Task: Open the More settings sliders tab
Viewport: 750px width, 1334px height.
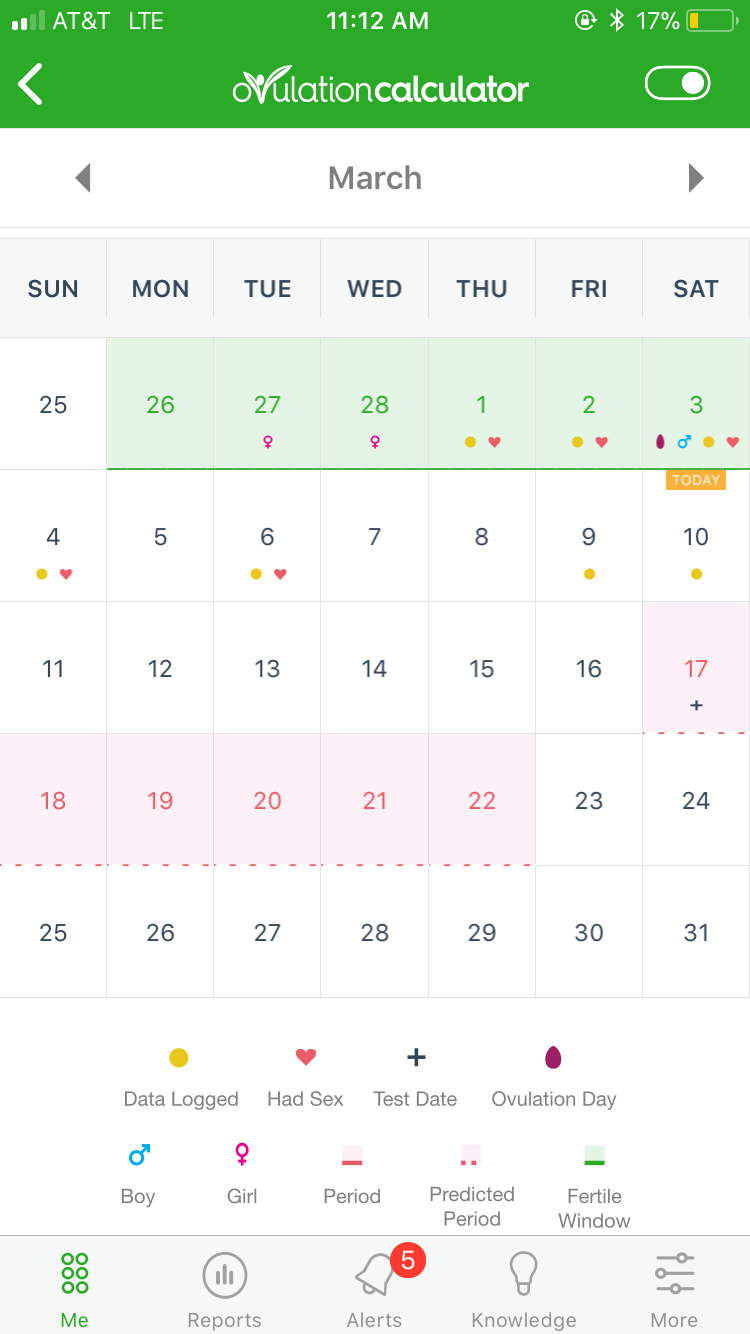Action: pos(675,1290)
